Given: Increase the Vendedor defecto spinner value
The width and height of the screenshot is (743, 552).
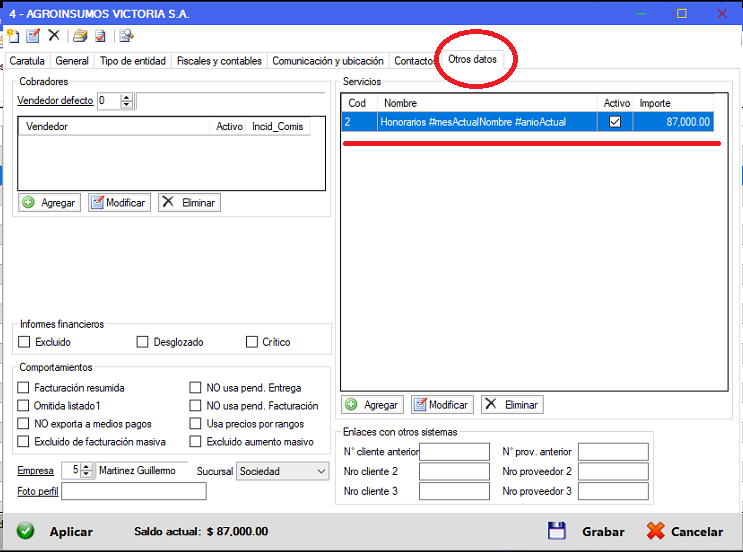Looking at the screenshot, I should pyautogui.click(x=127, y=97).
